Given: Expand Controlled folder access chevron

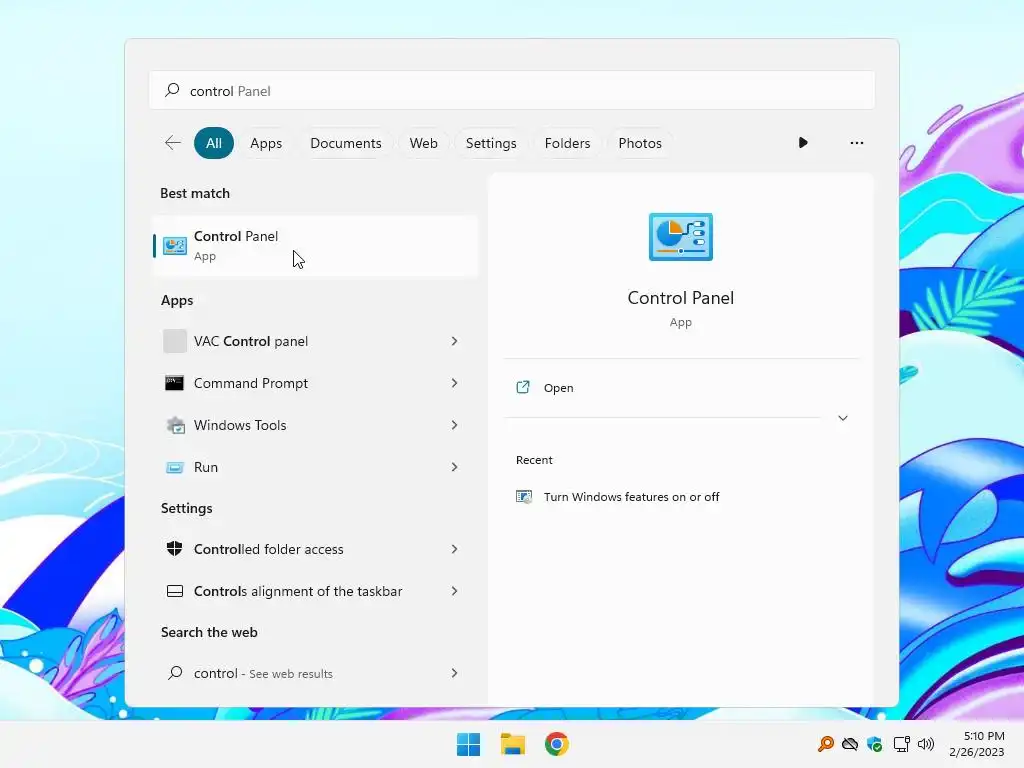Looking at the screenshot, I should 454,549.
